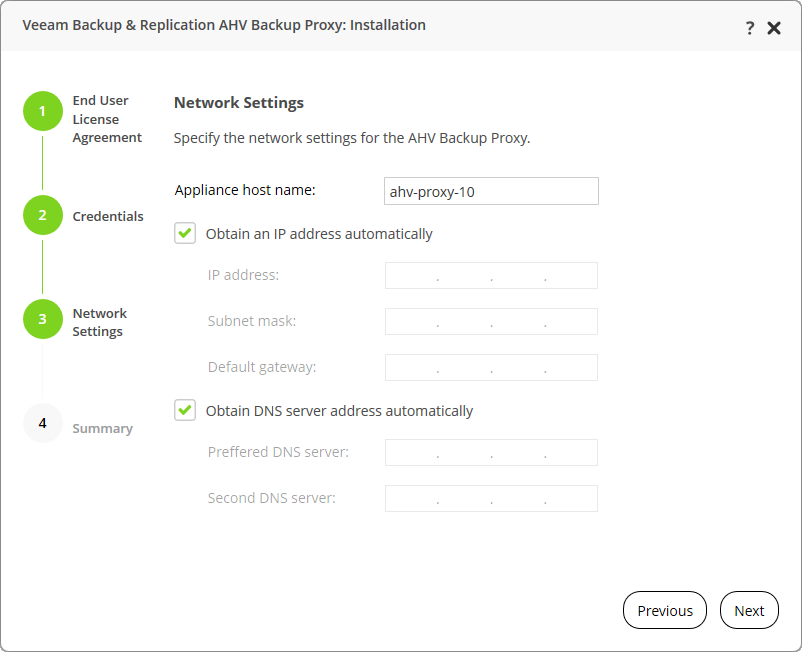Jump to the Summary step label

(x=102, y=428)
